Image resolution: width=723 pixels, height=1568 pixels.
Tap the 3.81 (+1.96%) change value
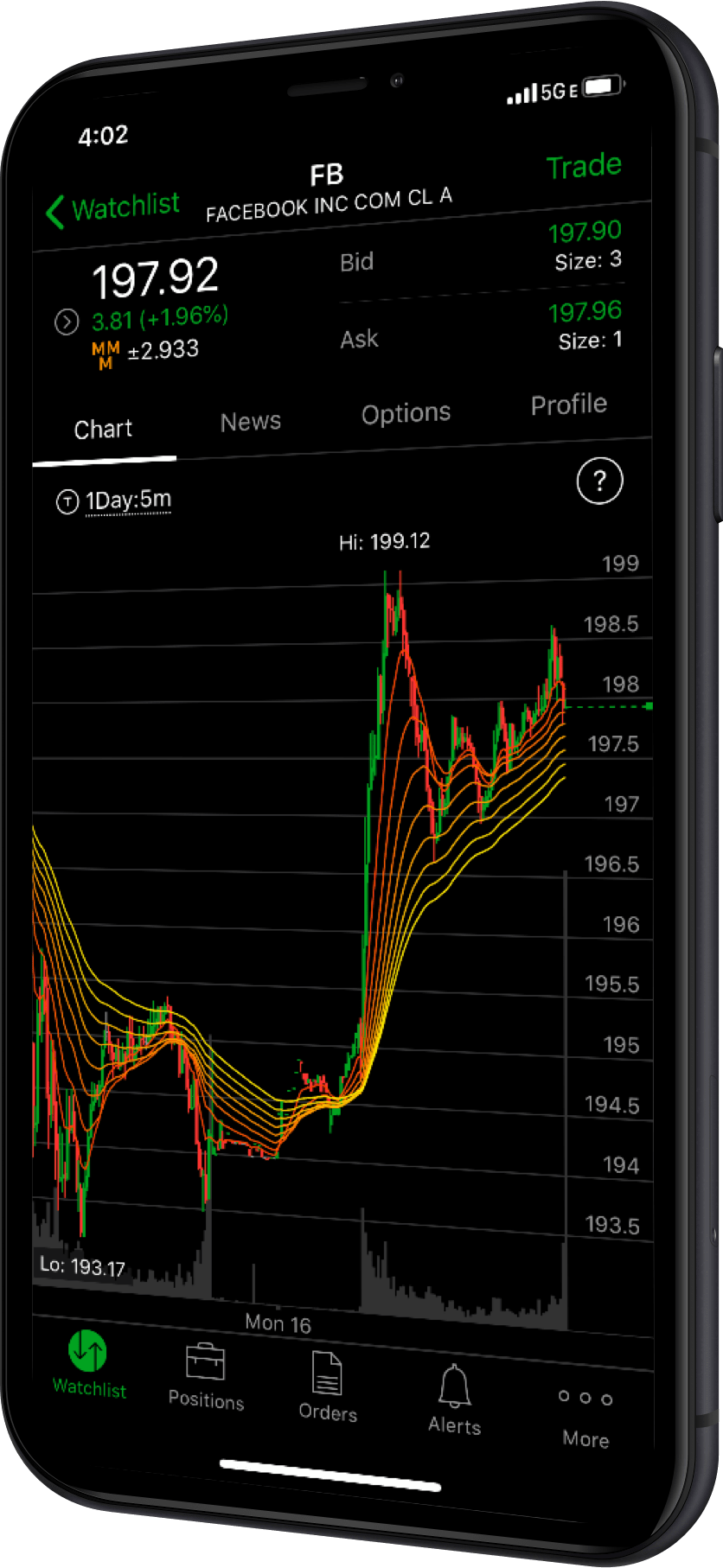pyautogui.click(x=160, y=318)
